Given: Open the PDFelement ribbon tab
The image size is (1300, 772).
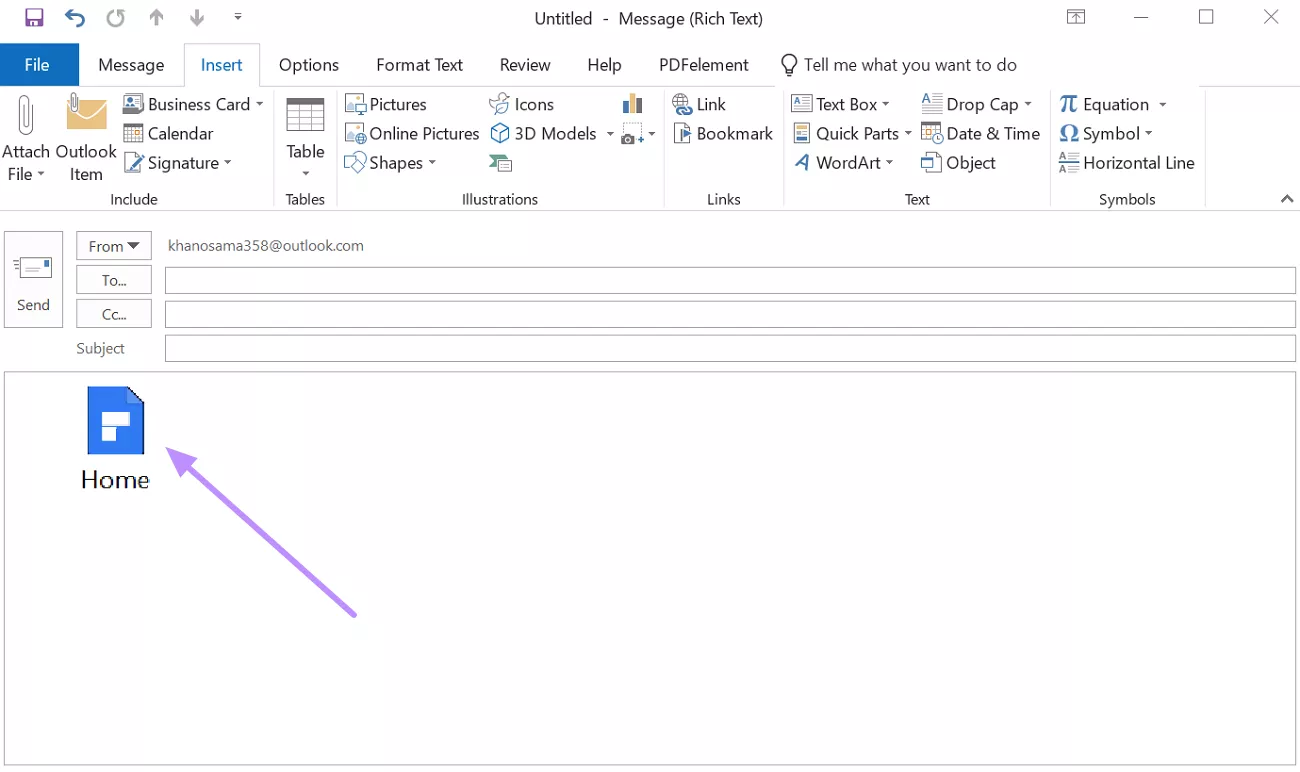Looking at the screenshot, I should click(x=704, y=64).
